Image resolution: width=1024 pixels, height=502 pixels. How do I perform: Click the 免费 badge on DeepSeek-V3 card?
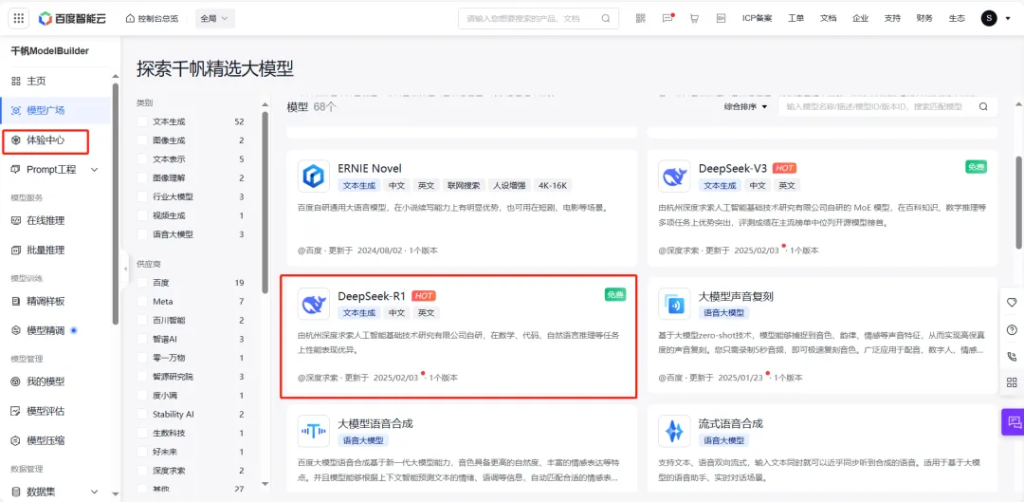[x=976, y=167]
